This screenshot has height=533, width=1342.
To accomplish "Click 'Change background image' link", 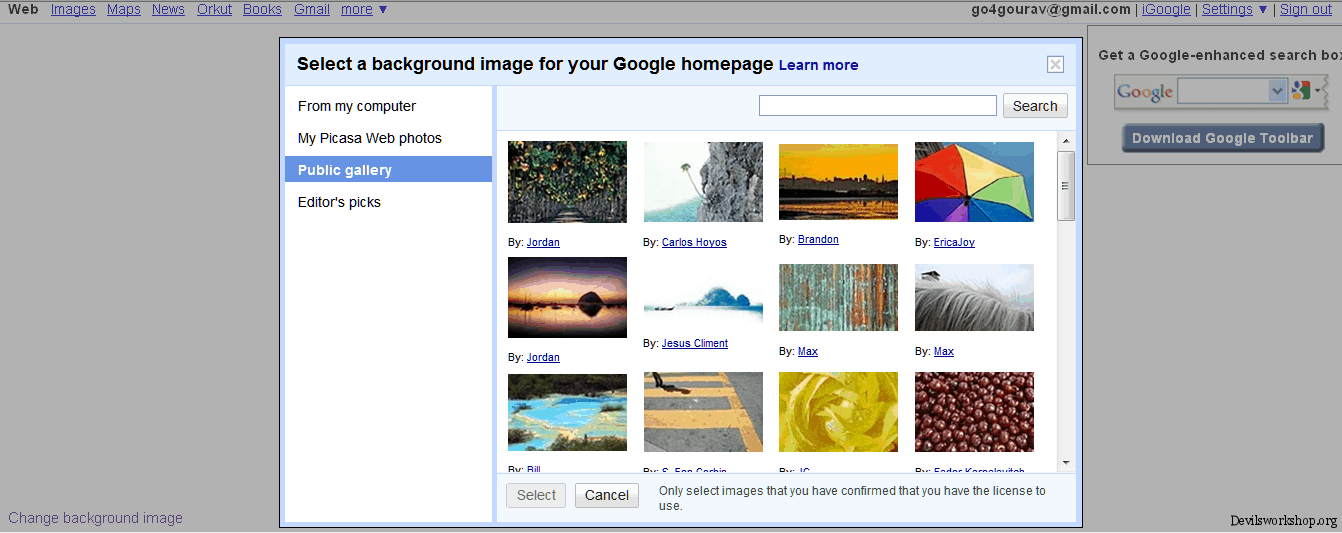I will pos(95,518).
